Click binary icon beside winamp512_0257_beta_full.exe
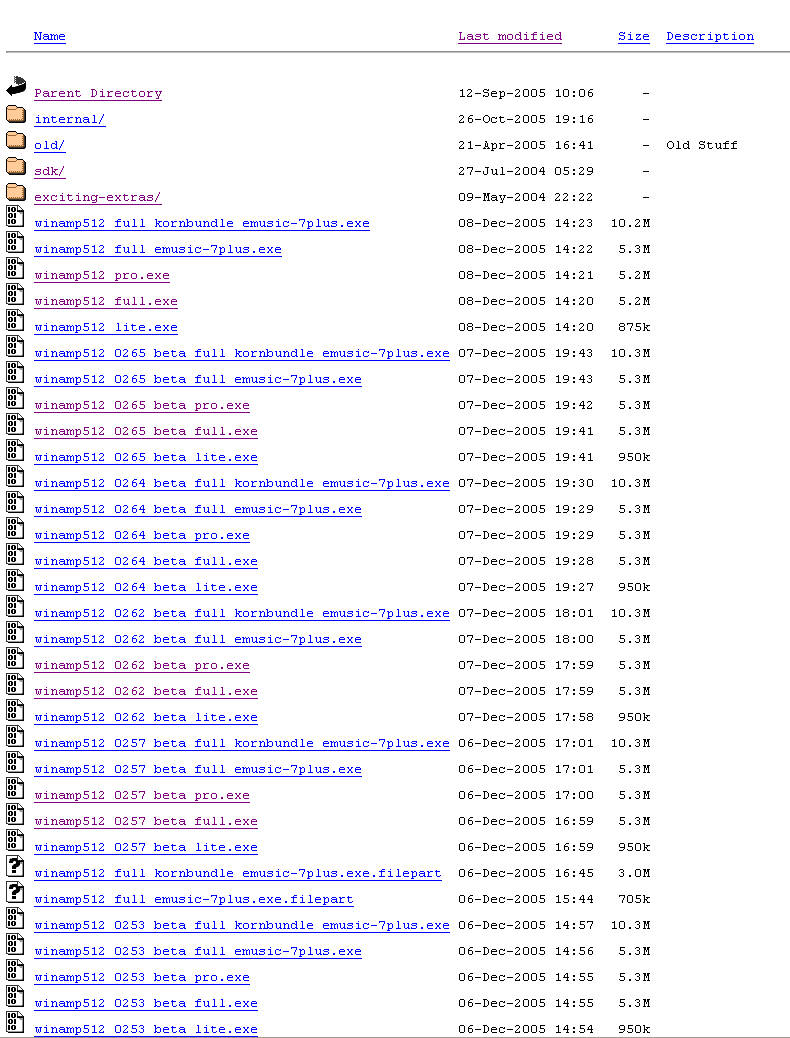Screen dimensions: 790x1038 [15, 815]
